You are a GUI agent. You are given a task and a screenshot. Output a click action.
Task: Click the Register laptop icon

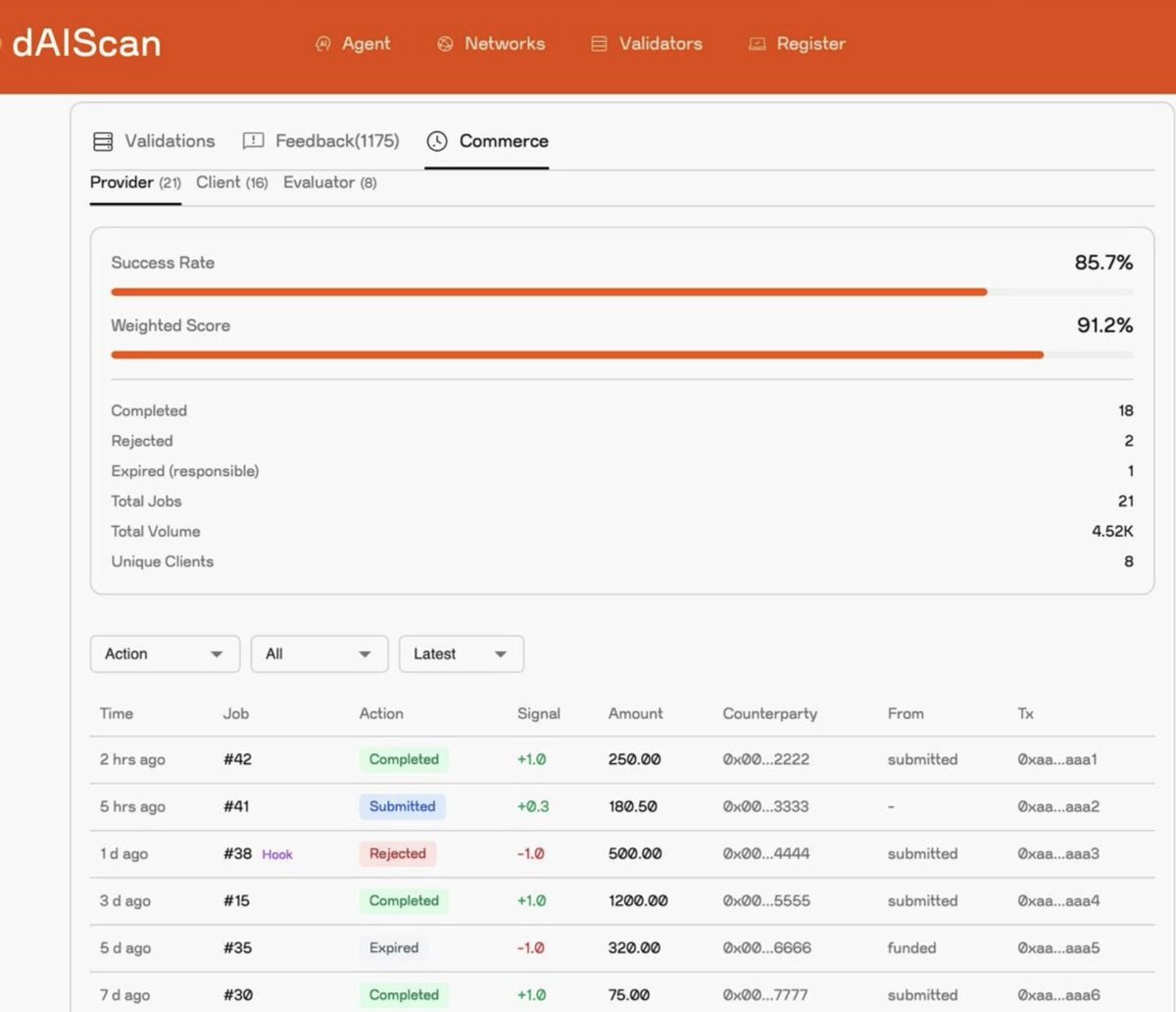(x=757, y=44)
